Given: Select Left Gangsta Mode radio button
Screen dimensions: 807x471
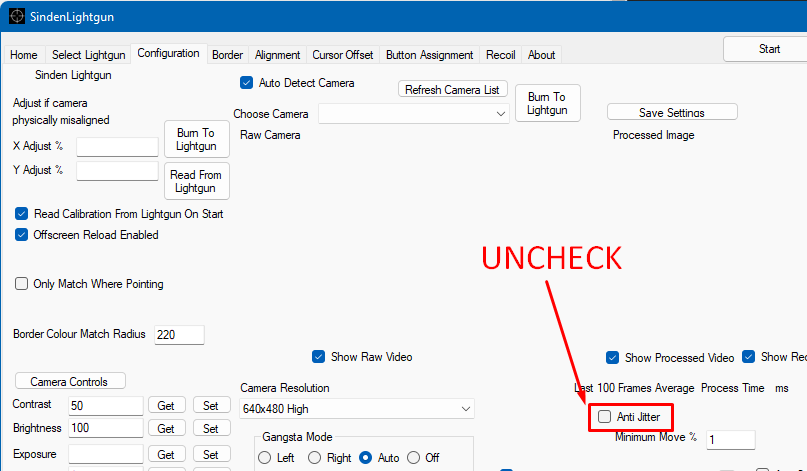Looking at the screenshot, I should [265, 458].
